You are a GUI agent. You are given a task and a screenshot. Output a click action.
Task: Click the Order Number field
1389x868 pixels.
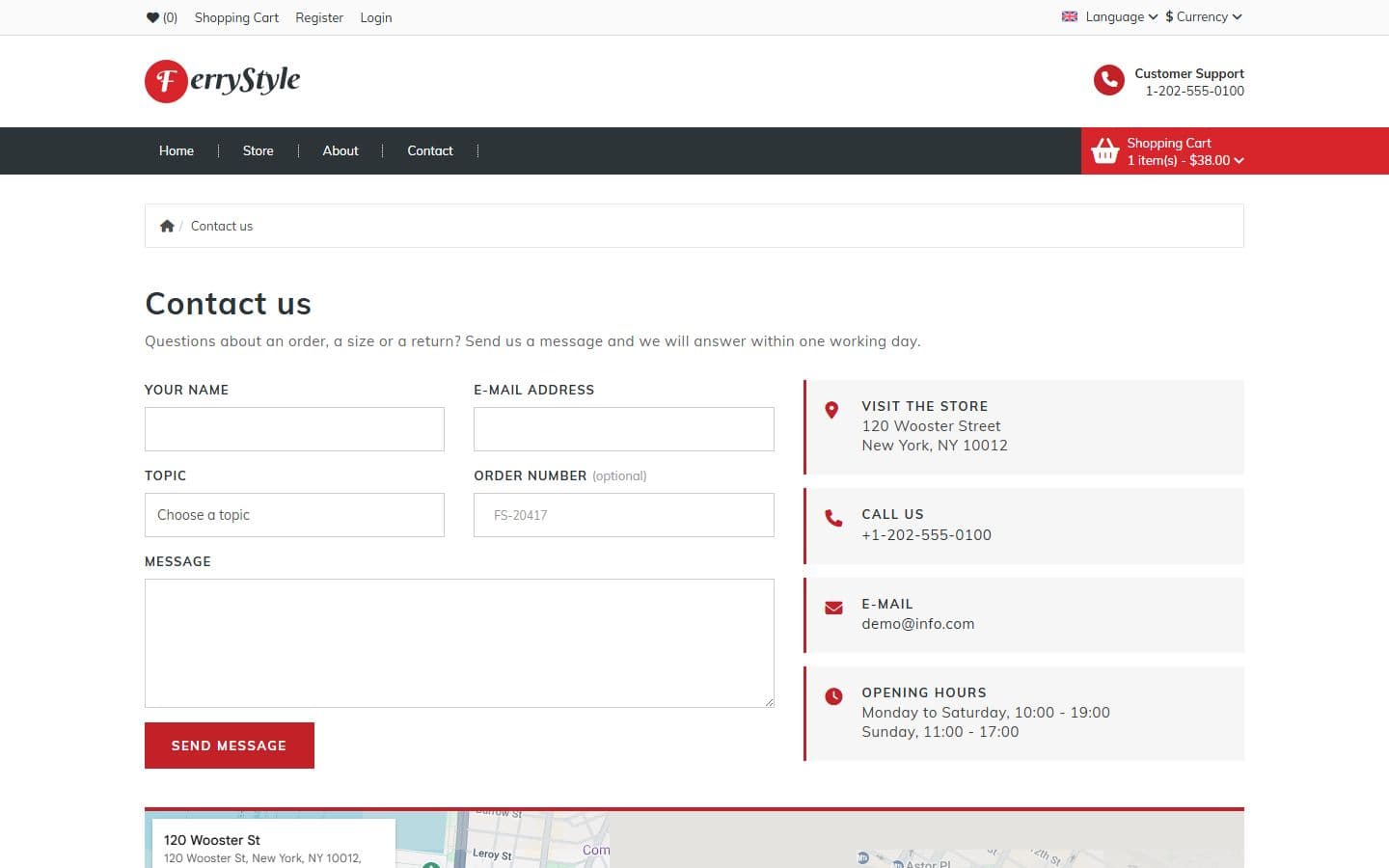623,515
